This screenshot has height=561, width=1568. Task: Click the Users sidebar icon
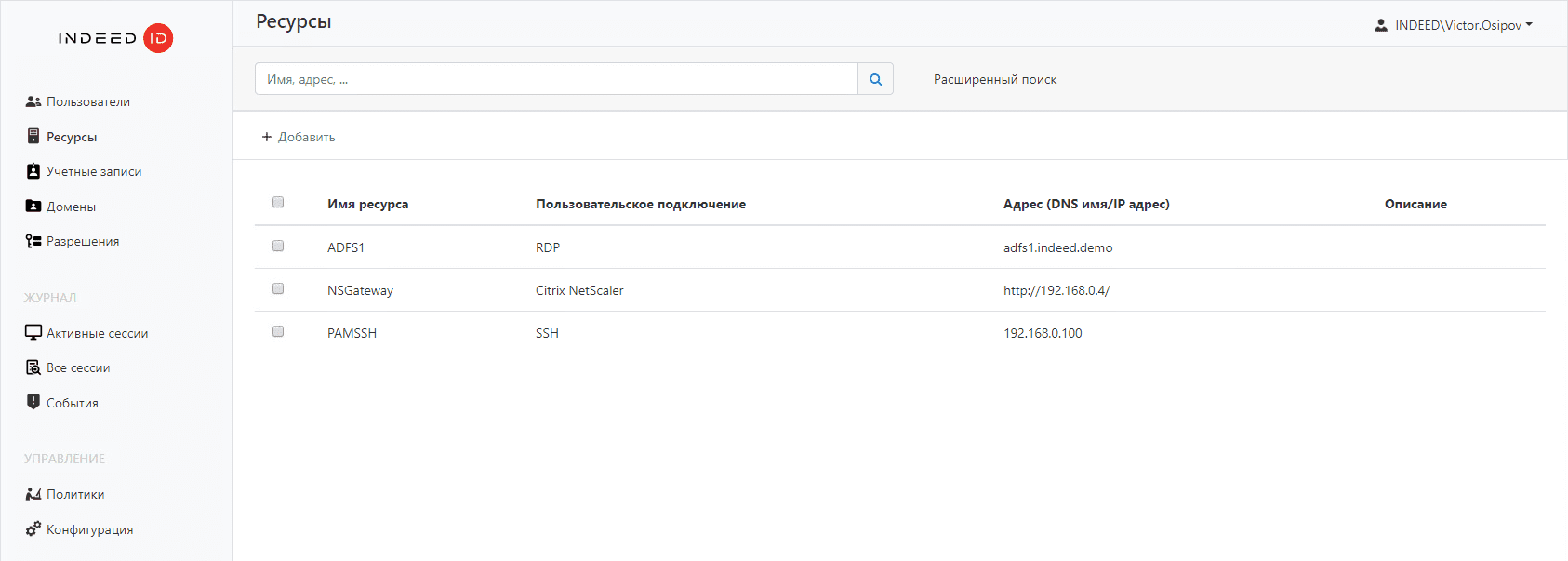pyautogui.click(x=33, y=101)
